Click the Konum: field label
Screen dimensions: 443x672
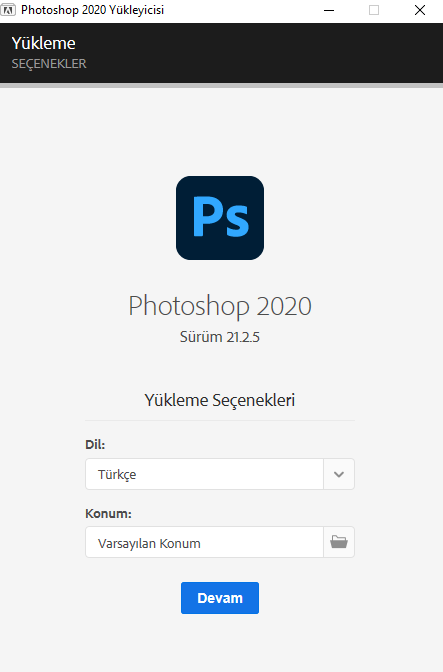(x=108, y=513)
